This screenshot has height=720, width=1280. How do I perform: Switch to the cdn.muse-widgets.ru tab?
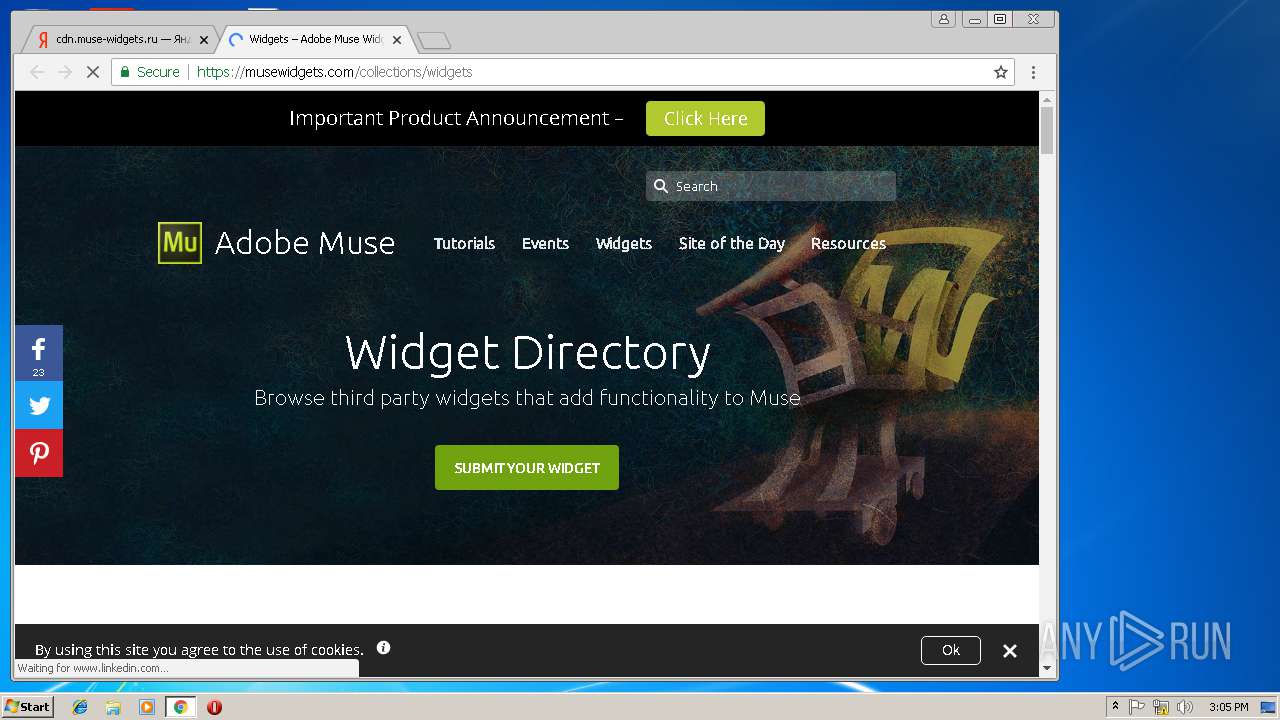click(120, 40)
